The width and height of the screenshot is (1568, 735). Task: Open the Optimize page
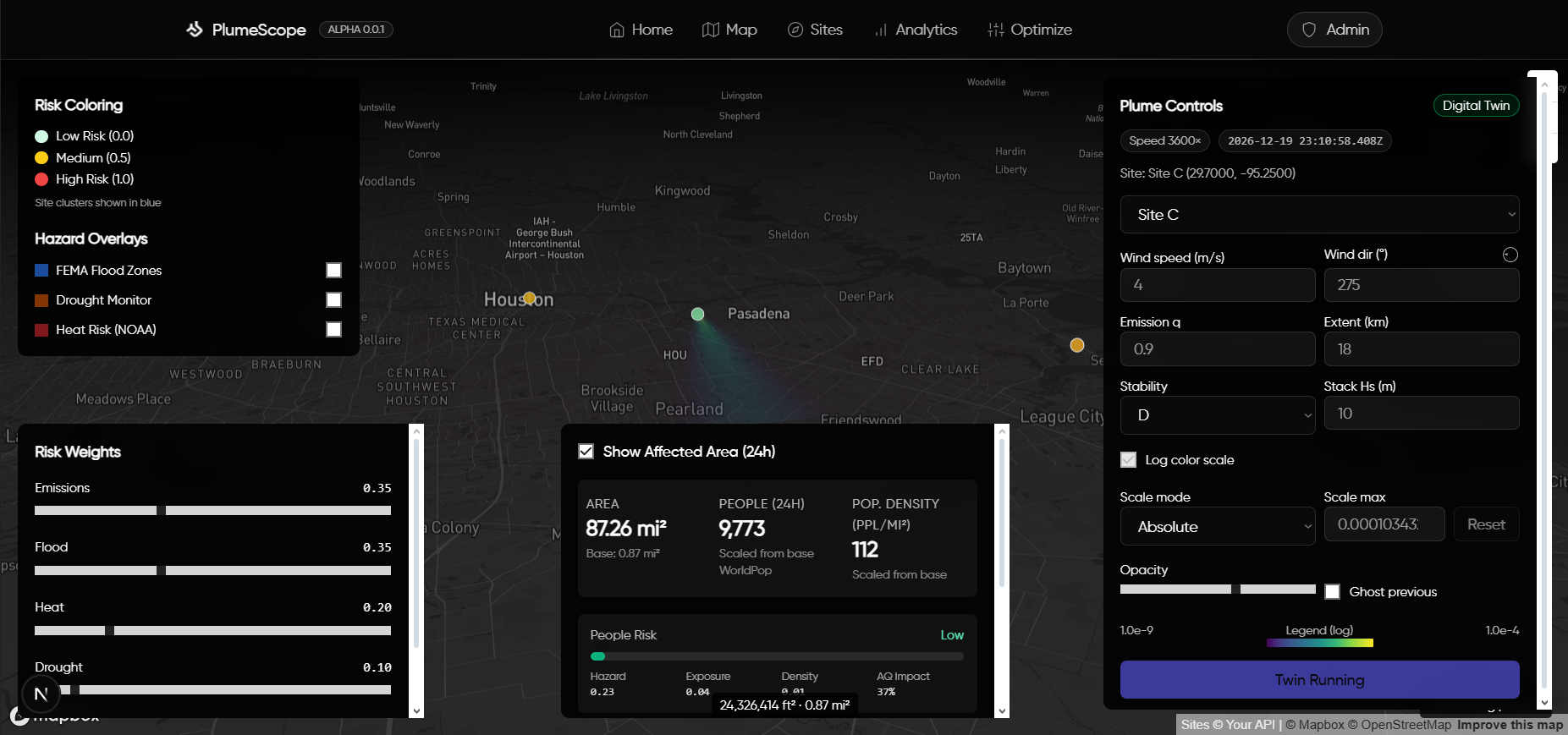point(1030,30)
